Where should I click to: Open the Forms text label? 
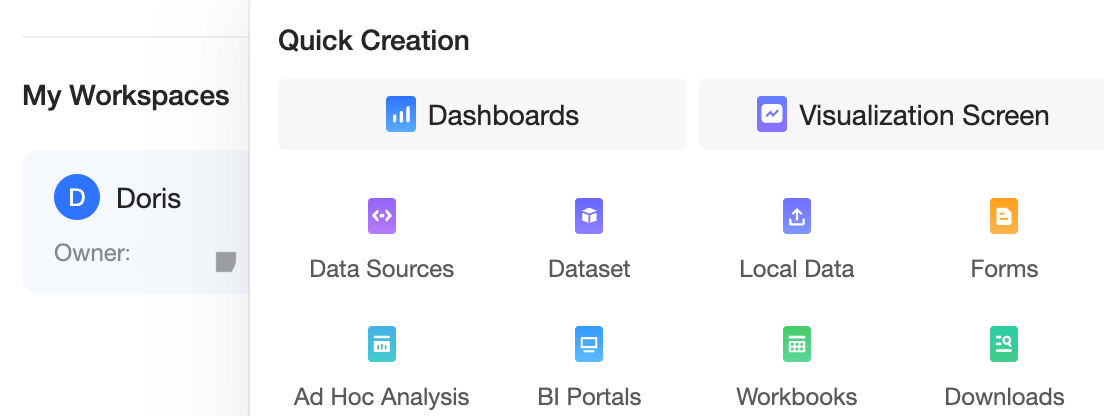pos(1004,269)
